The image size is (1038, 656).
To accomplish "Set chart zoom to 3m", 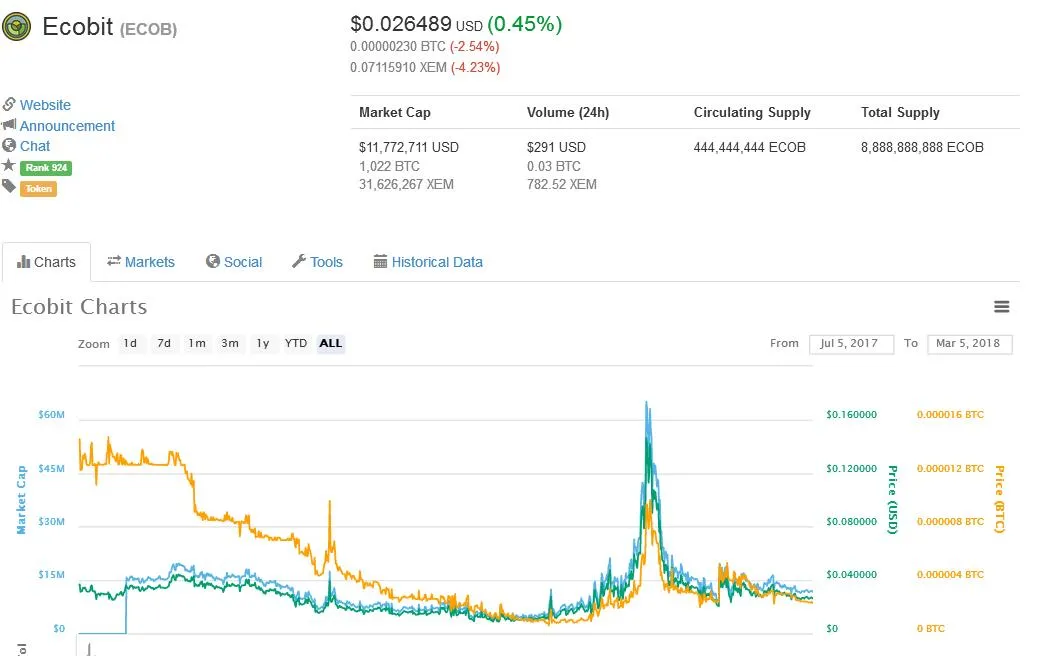I will tap(230, 344).
